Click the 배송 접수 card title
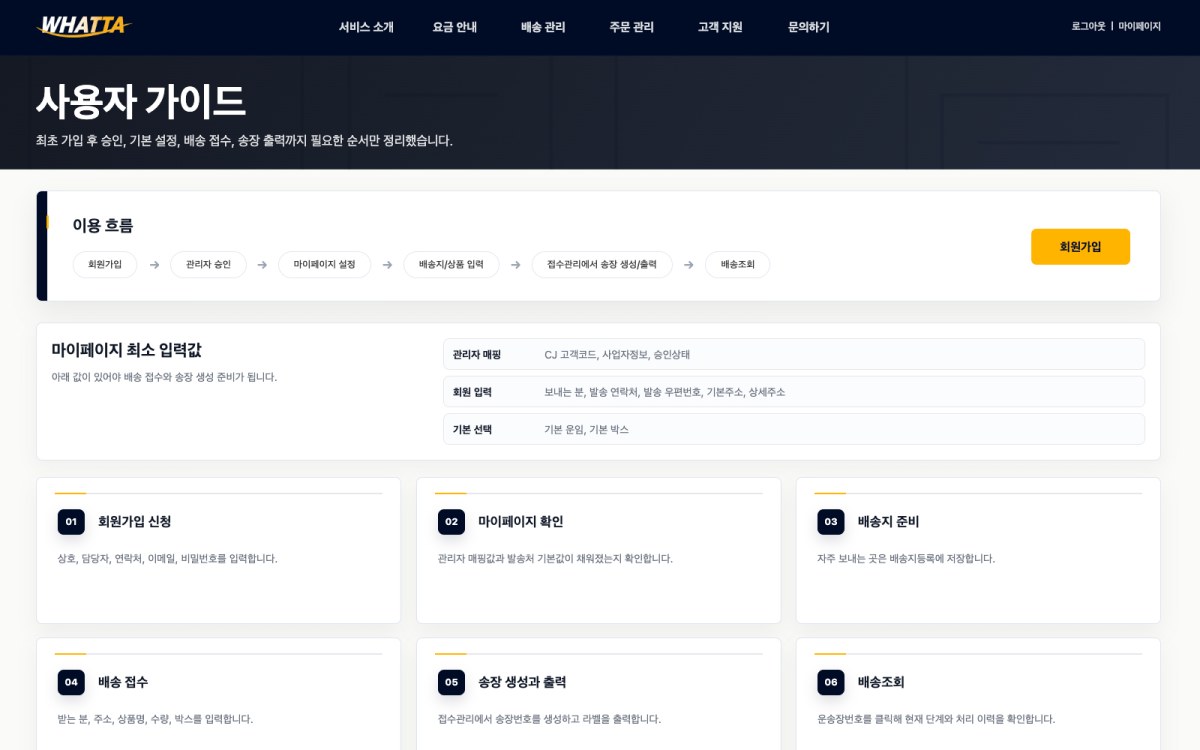 [123, 682]
